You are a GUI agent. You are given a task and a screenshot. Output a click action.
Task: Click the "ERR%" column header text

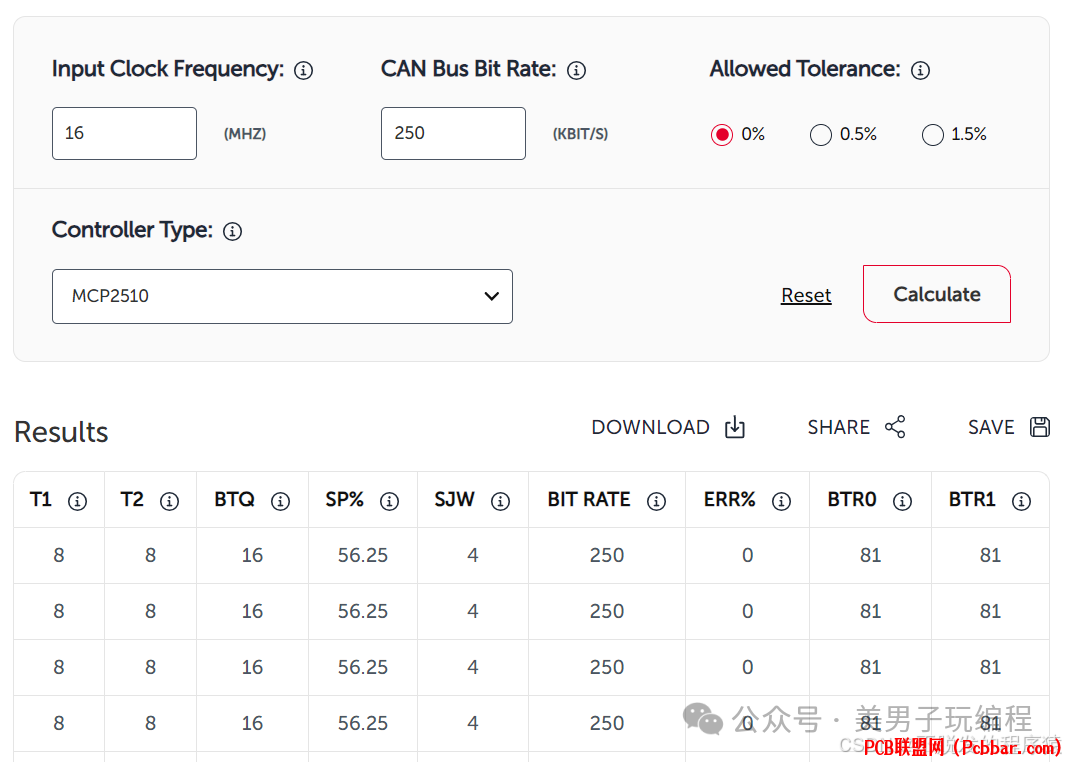point(729,500)
